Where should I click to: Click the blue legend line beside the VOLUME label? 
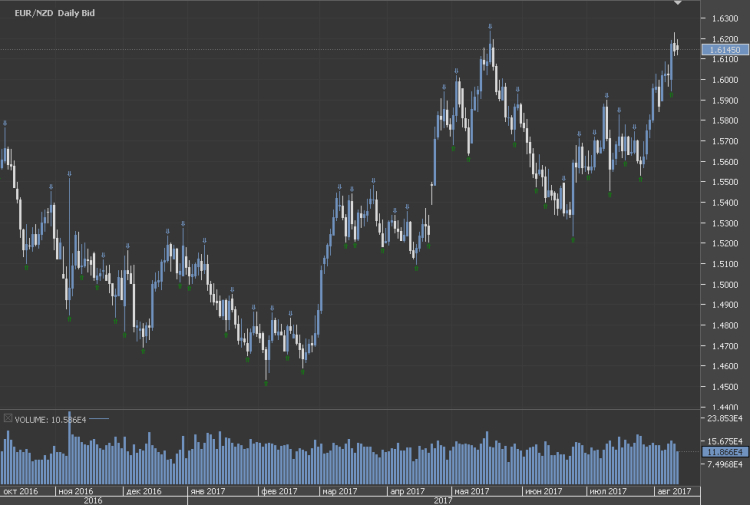[x=99, y=419]
